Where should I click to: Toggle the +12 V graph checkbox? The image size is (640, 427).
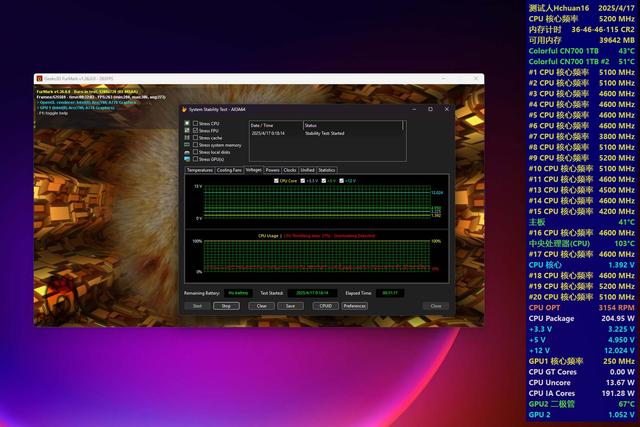click(342, 180)
